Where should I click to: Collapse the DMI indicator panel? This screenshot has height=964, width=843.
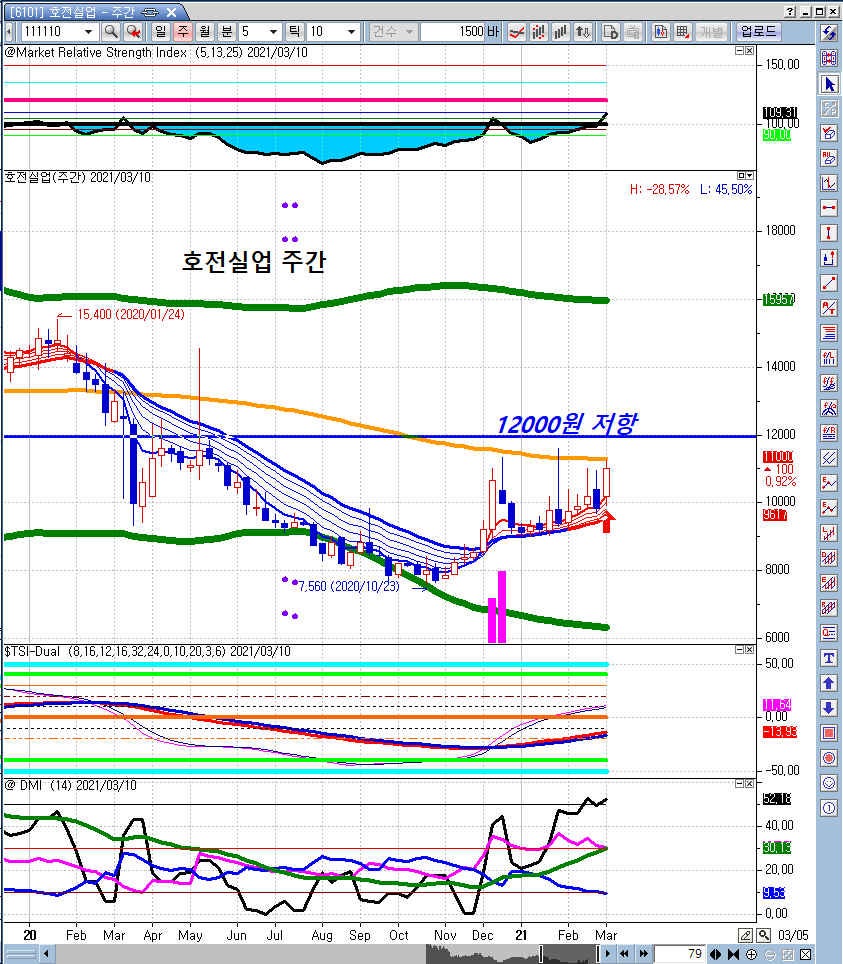pyautogui.click(x=740, y=784)
